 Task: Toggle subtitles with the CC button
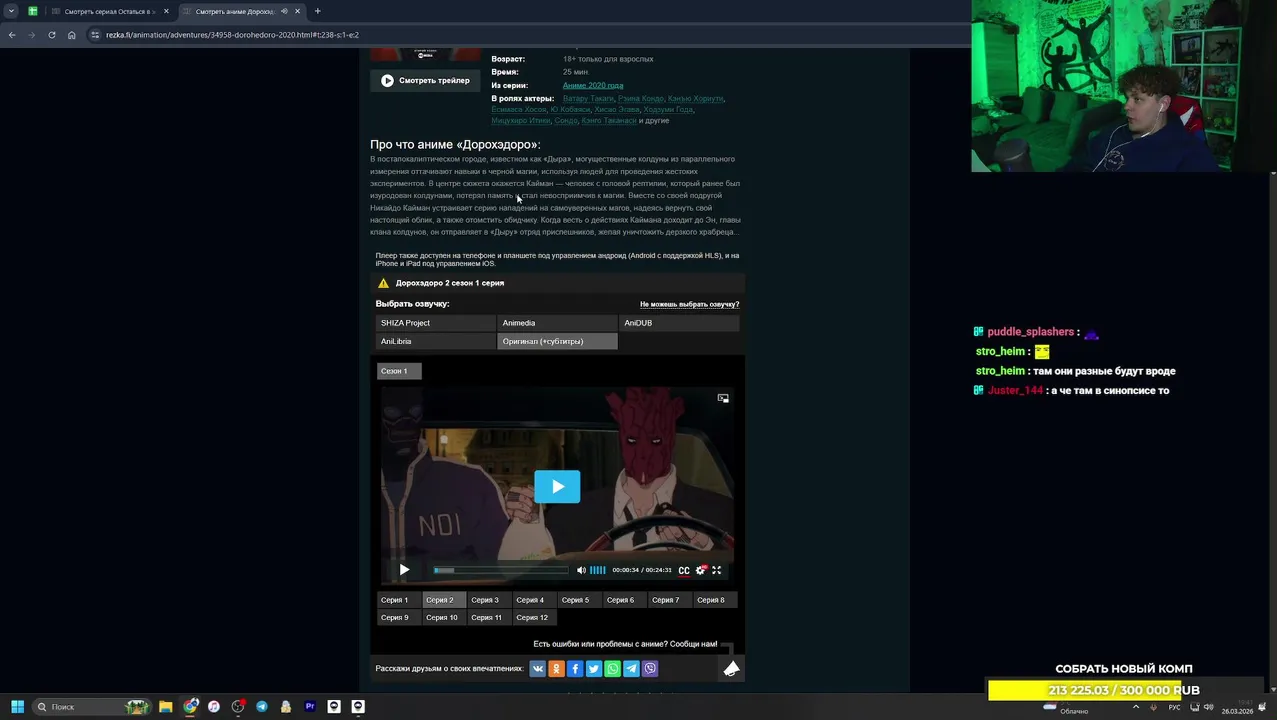click(684, 570)
